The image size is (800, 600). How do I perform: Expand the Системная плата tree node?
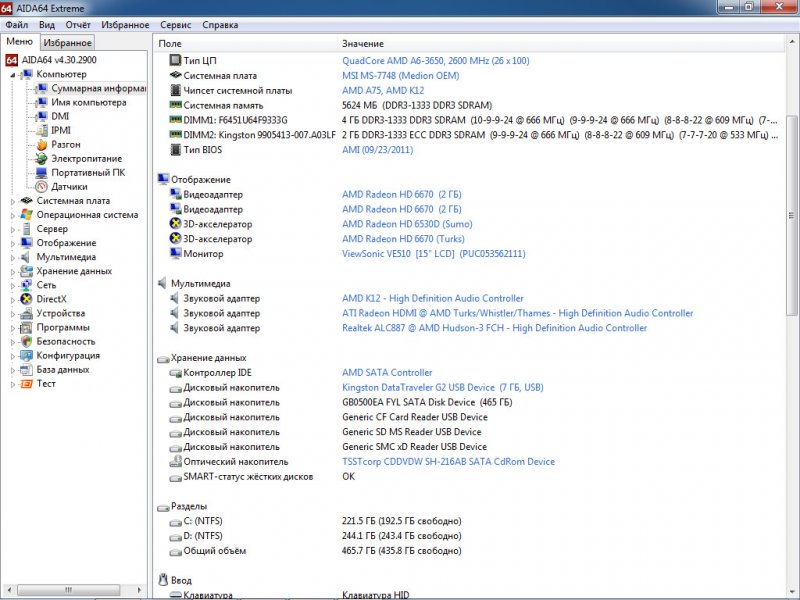pyautogui.click(x=13, y=201)
